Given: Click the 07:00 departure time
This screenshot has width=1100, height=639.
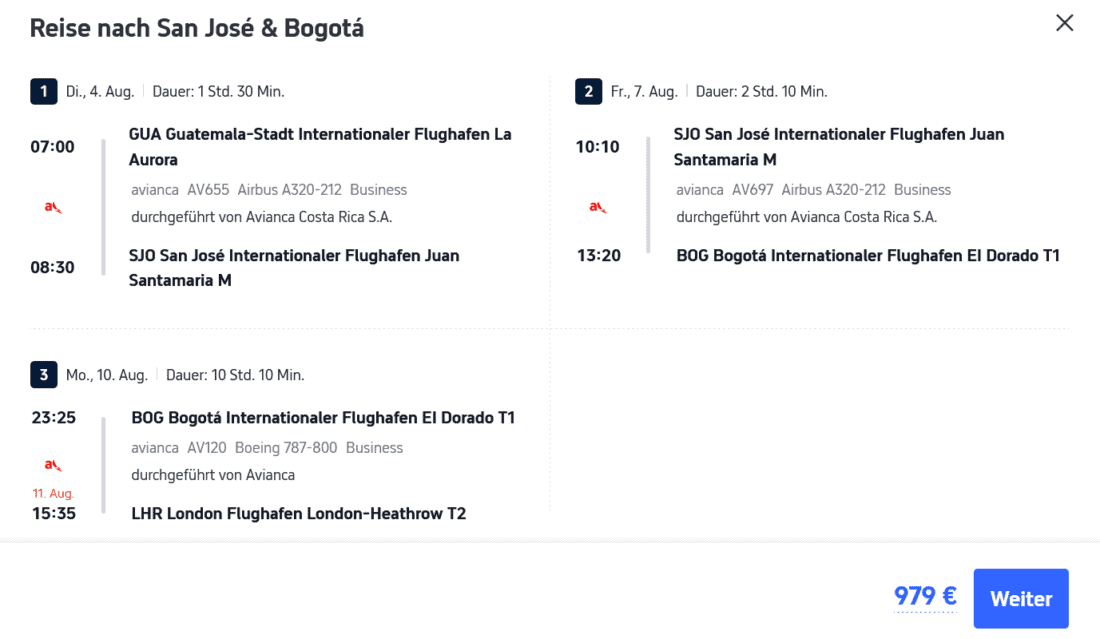Looking at the screenshot, I should (52, 146).
